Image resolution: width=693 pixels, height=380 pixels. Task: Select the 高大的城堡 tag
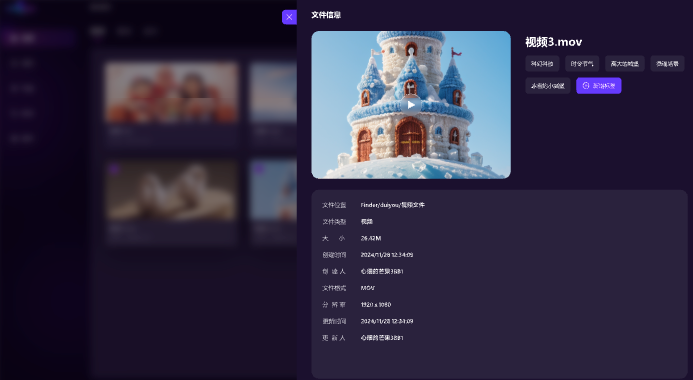(x=624, y=64)
